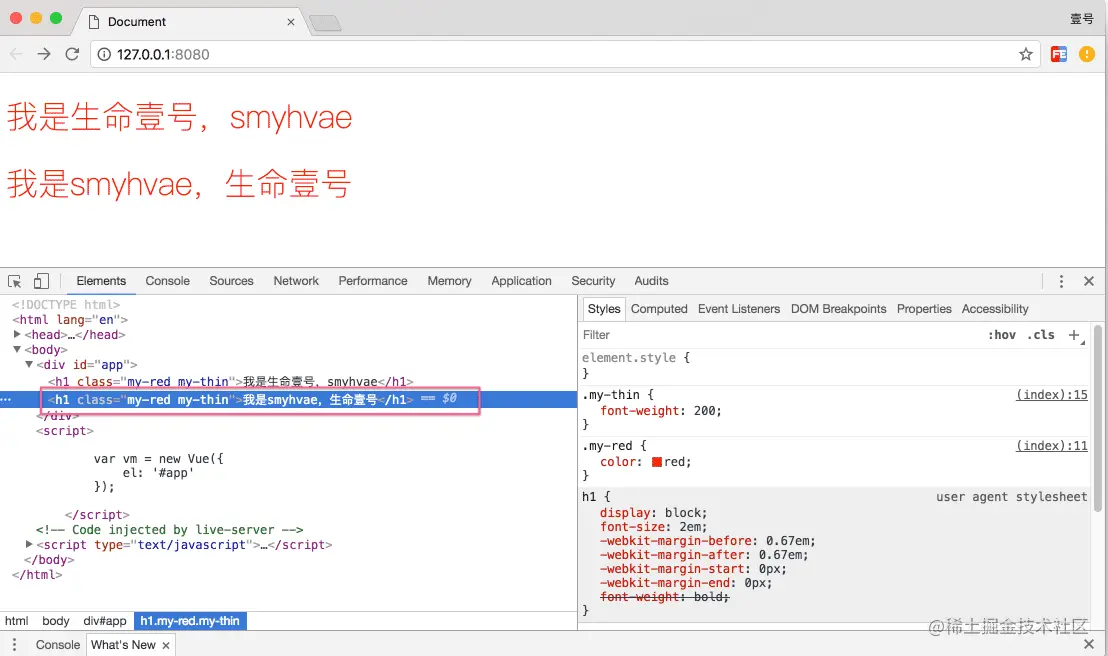Click the 壹号 profile label in the title bar

(1081, 19)
